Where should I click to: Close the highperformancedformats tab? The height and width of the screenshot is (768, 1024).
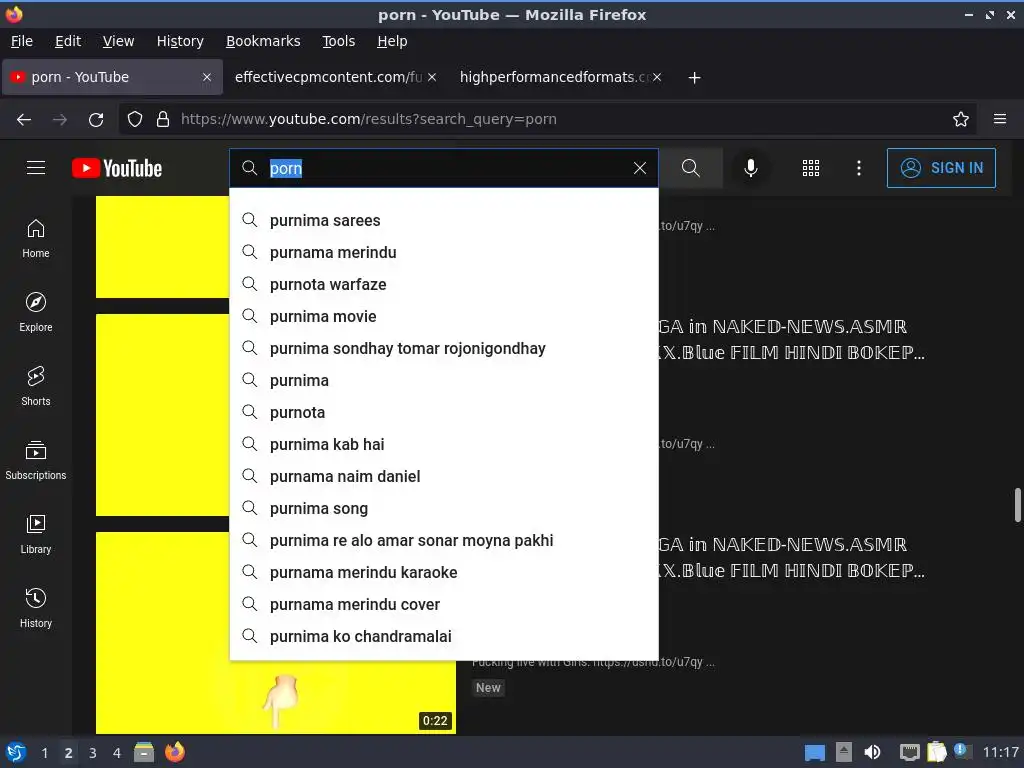click(x=657, y=77)
